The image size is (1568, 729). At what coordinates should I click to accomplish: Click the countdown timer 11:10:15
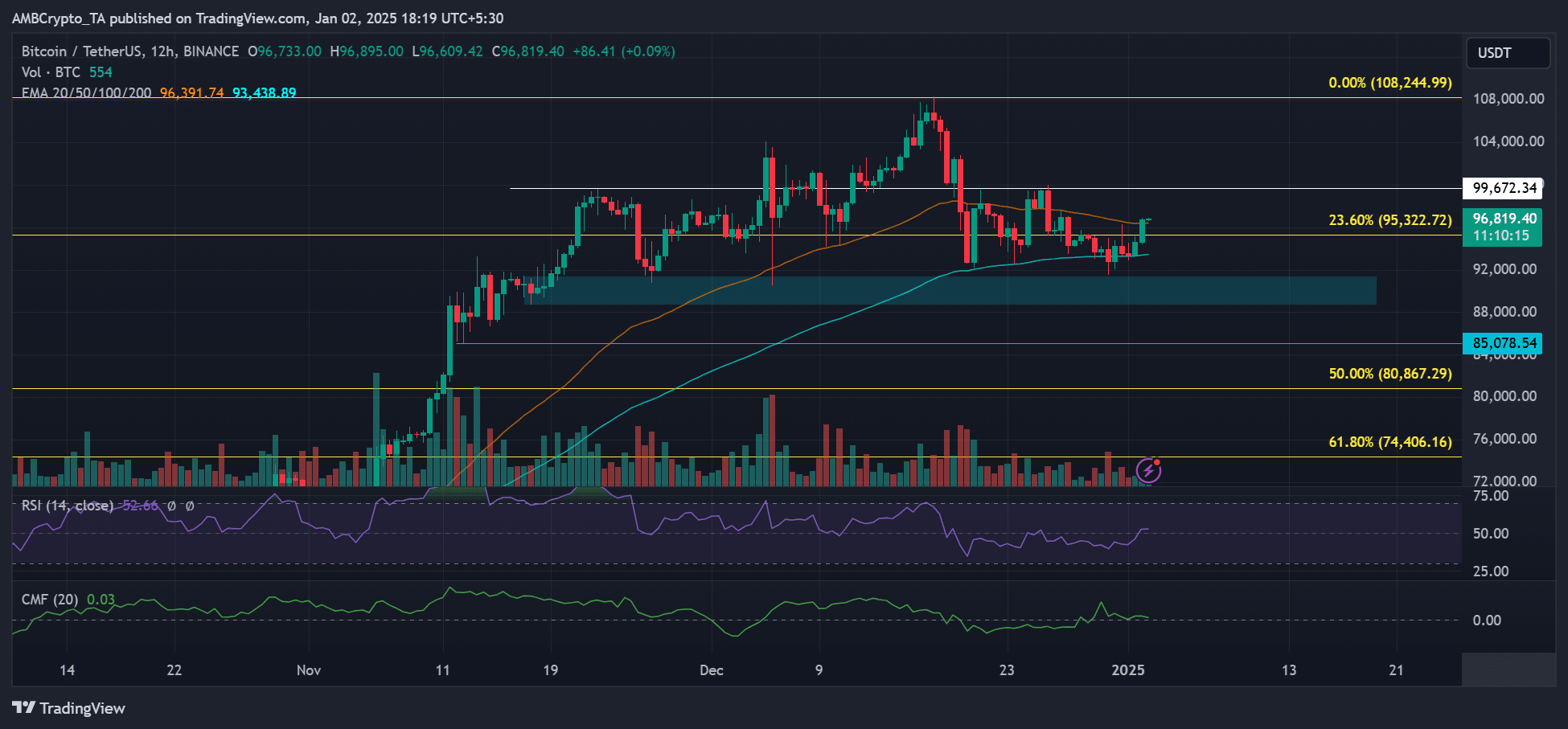click(1501, 236)
